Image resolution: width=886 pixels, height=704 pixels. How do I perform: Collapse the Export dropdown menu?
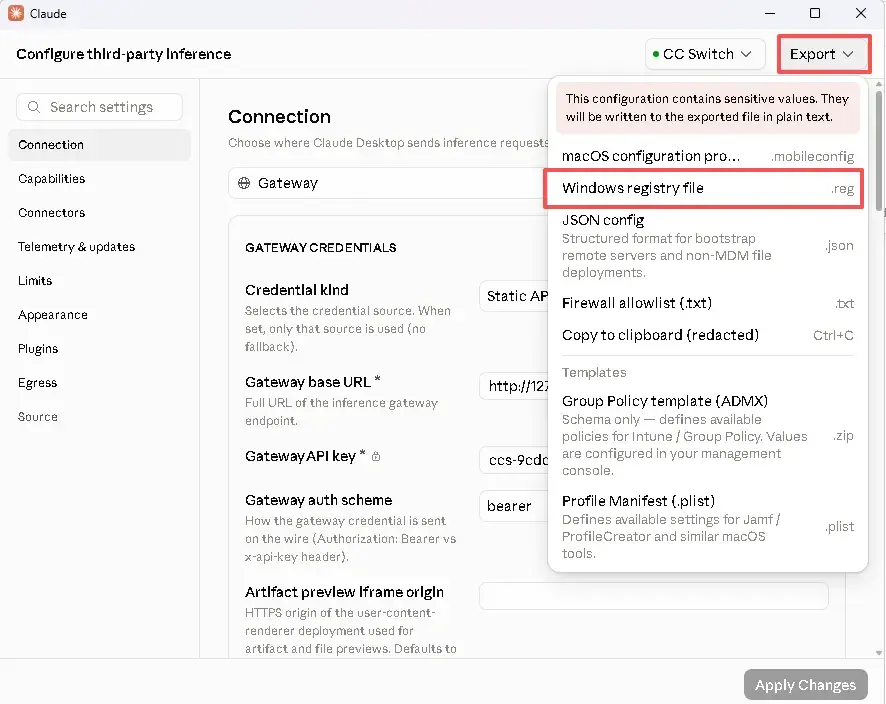tap(823, 54)
